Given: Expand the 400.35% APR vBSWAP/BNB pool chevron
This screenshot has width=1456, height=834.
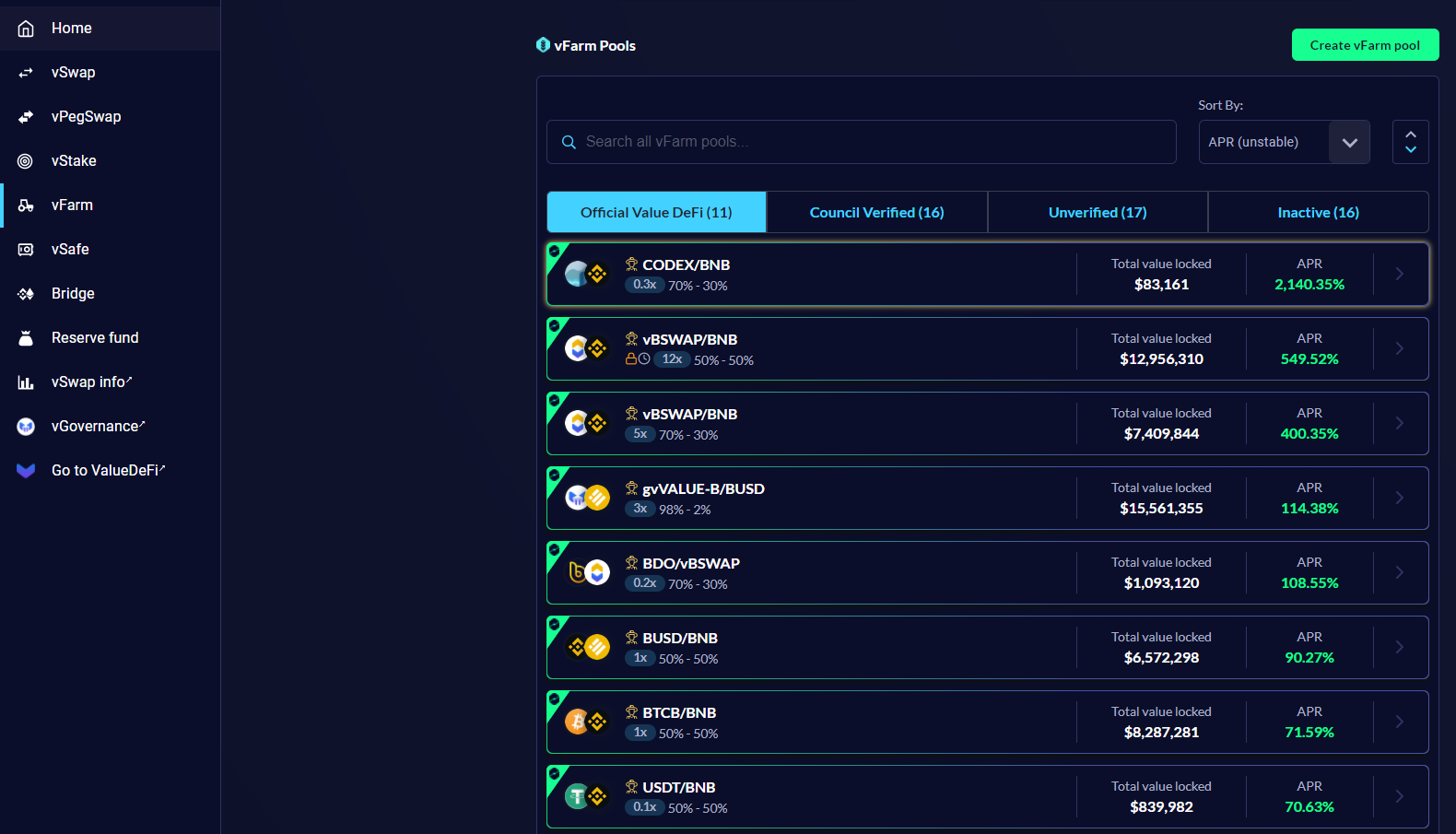Looking at the screenshot, I should 1400,423.
